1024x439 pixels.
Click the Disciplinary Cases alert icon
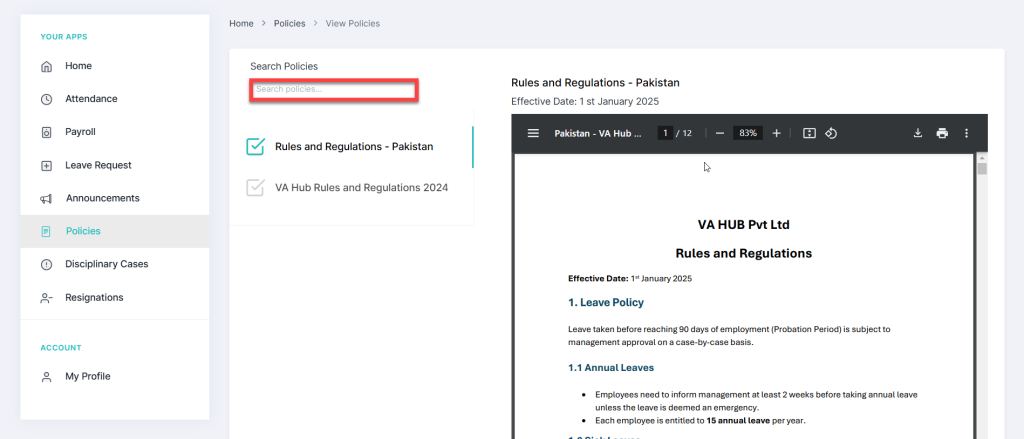click(x=46, y=265)
